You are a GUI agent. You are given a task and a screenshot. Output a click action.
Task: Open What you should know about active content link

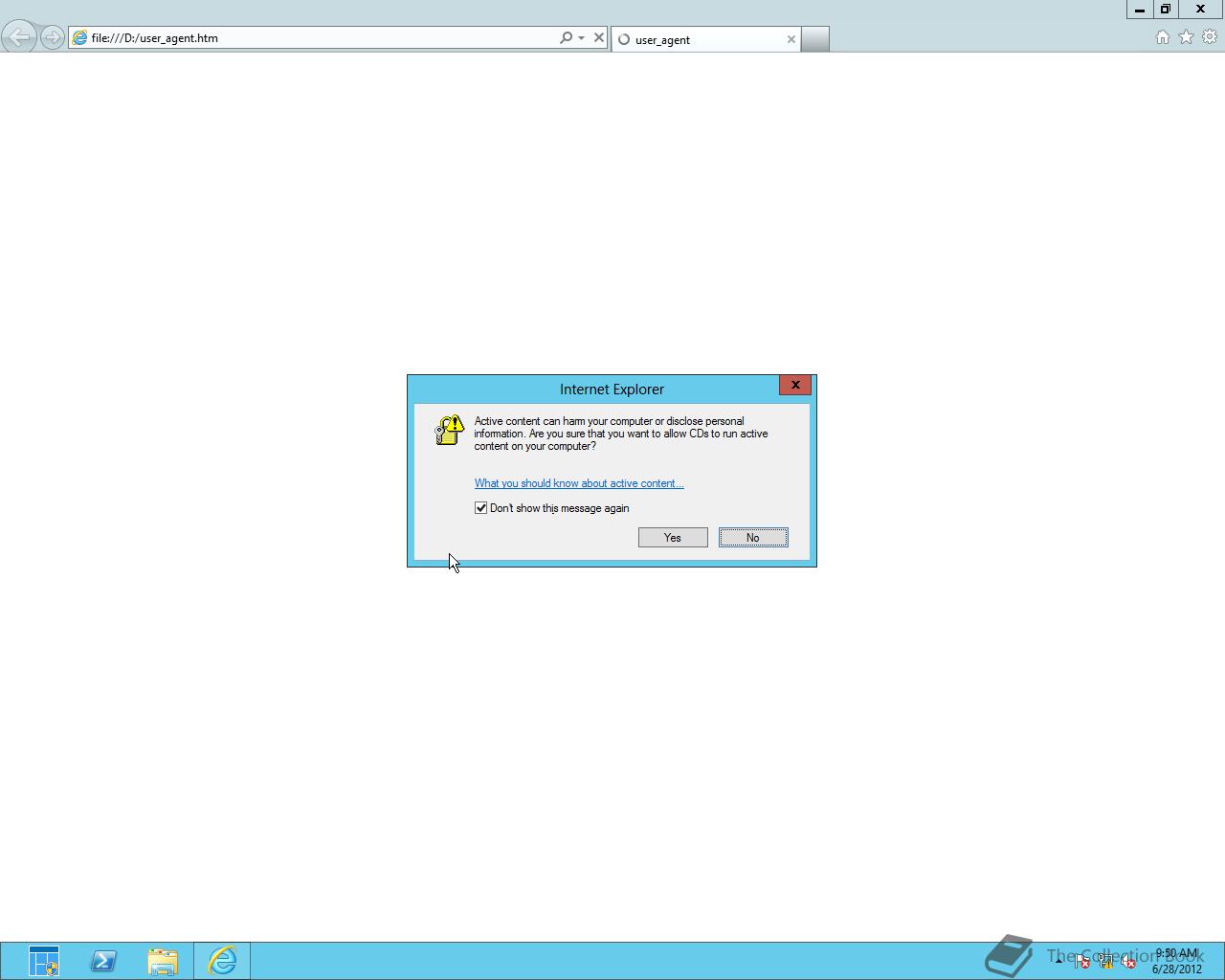pyautogui.click(x=579, y=483)
